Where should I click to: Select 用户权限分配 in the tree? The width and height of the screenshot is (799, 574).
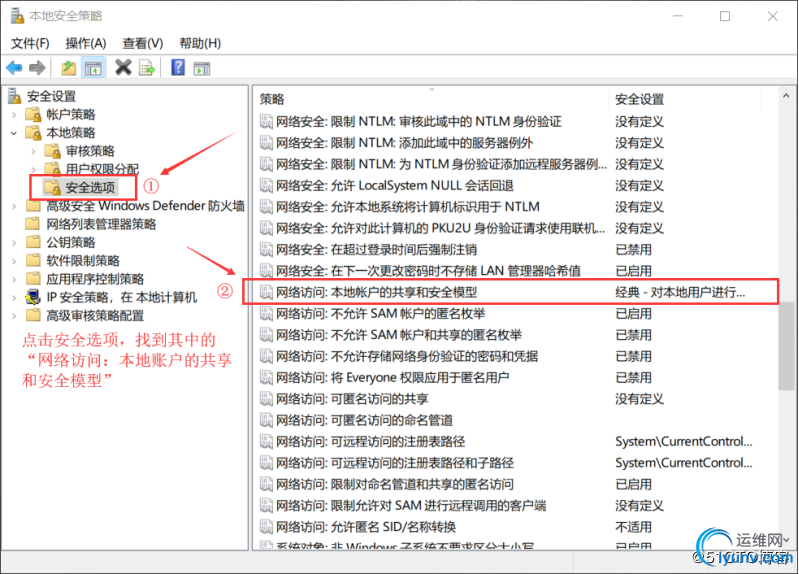tap(102, 169)
